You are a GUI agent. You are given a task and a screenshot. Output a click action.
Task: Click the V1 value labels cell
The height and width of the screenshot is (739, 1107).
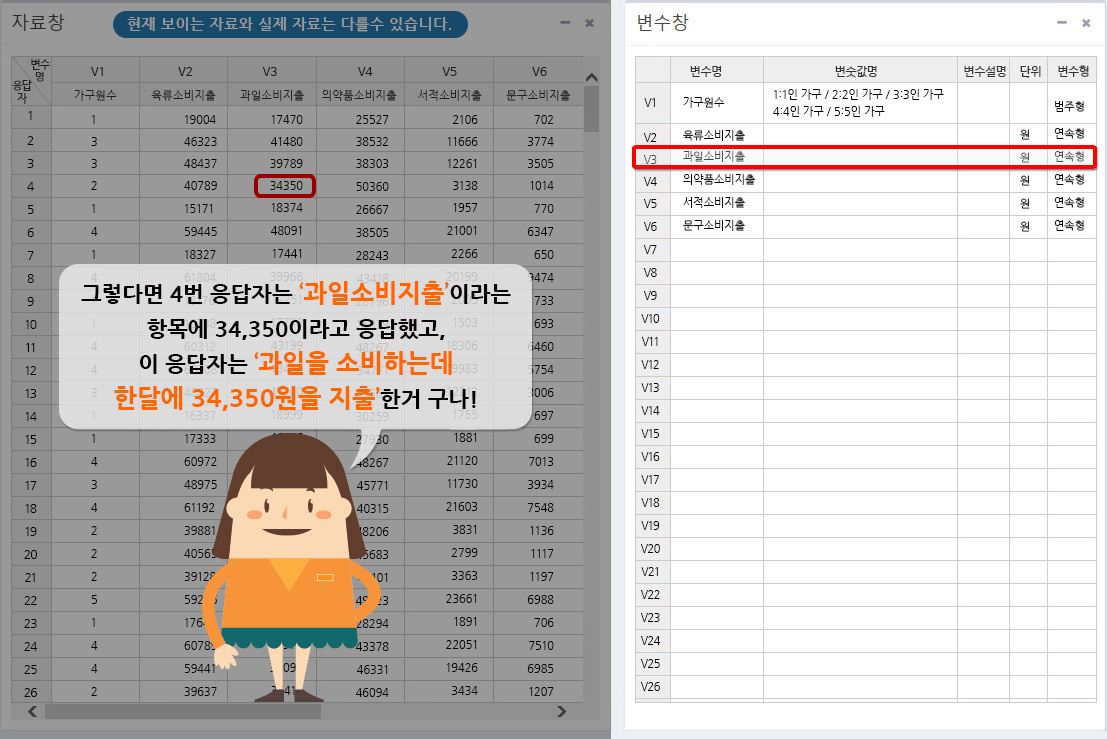pyautogui.click(x=858, y=102)
